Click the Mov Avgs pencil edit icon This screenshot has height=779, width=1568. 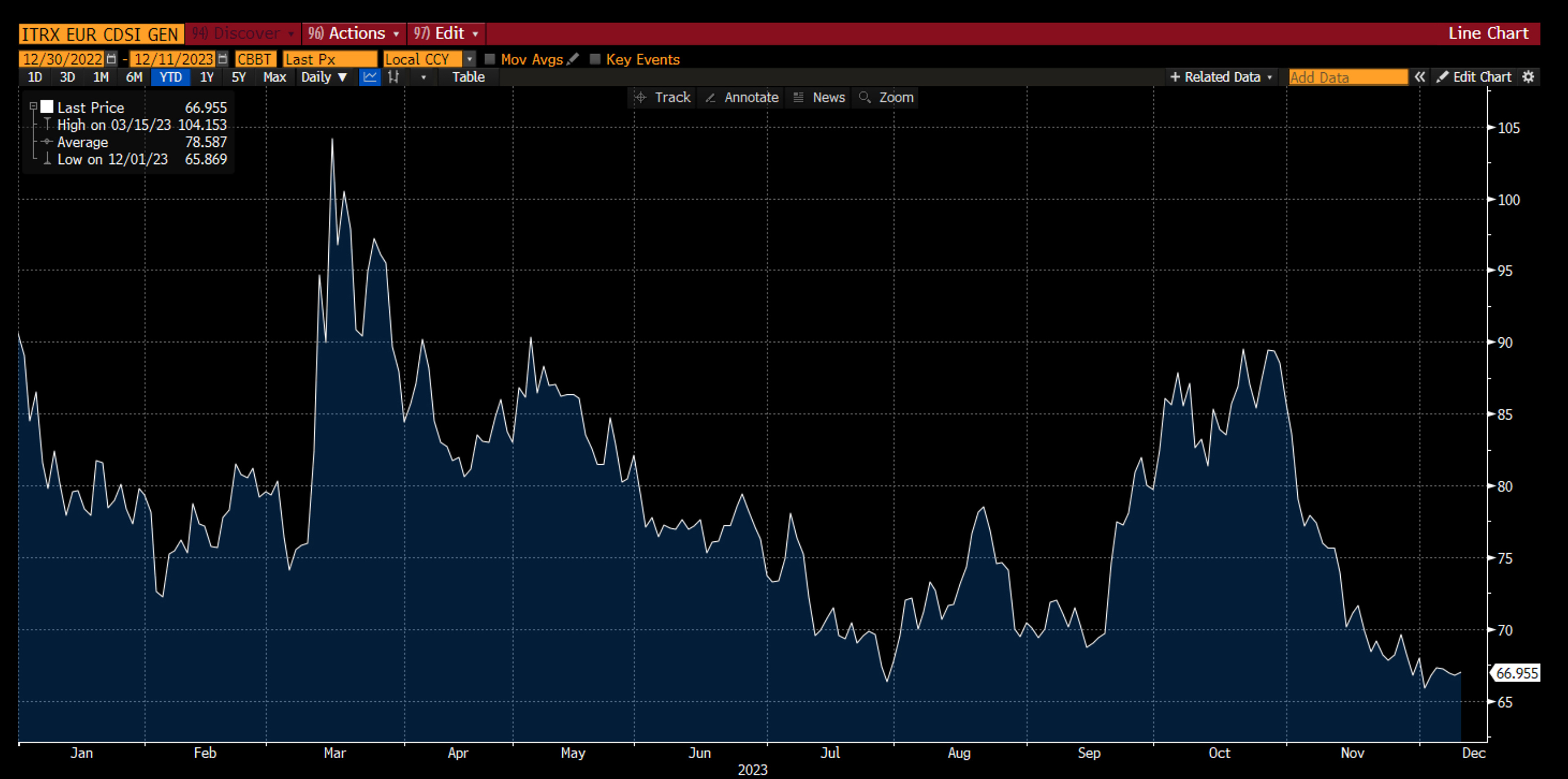click(x=572, y=59)
